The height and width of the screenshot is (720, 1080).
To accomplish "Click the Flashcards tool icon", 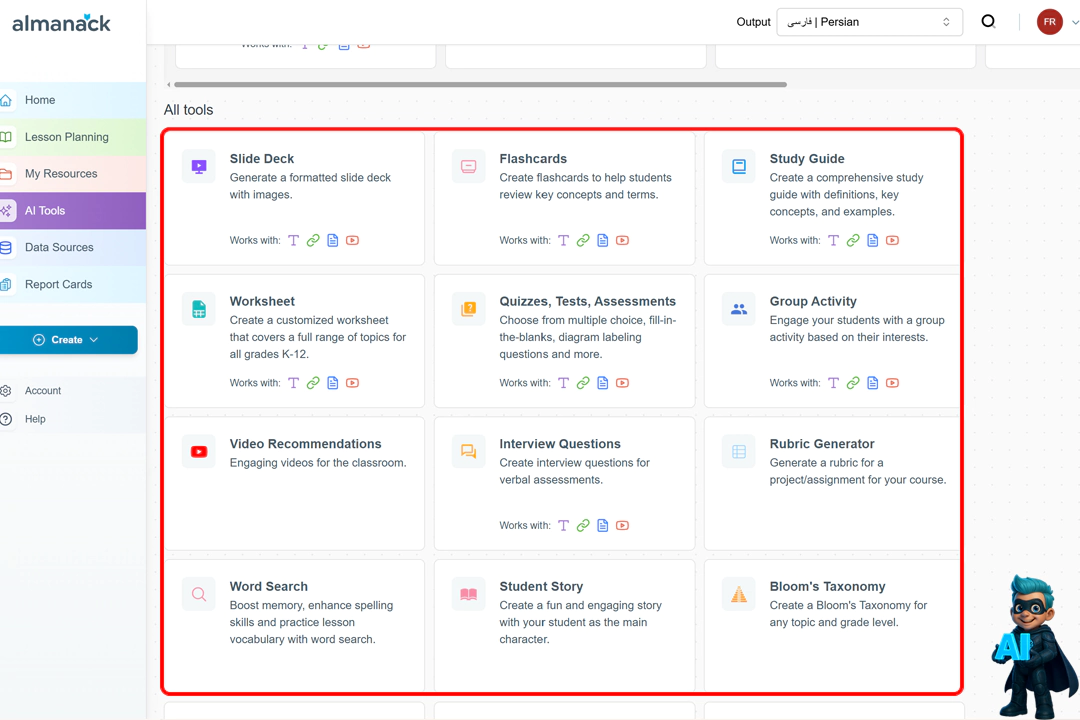I will click(x=468, y=166).
